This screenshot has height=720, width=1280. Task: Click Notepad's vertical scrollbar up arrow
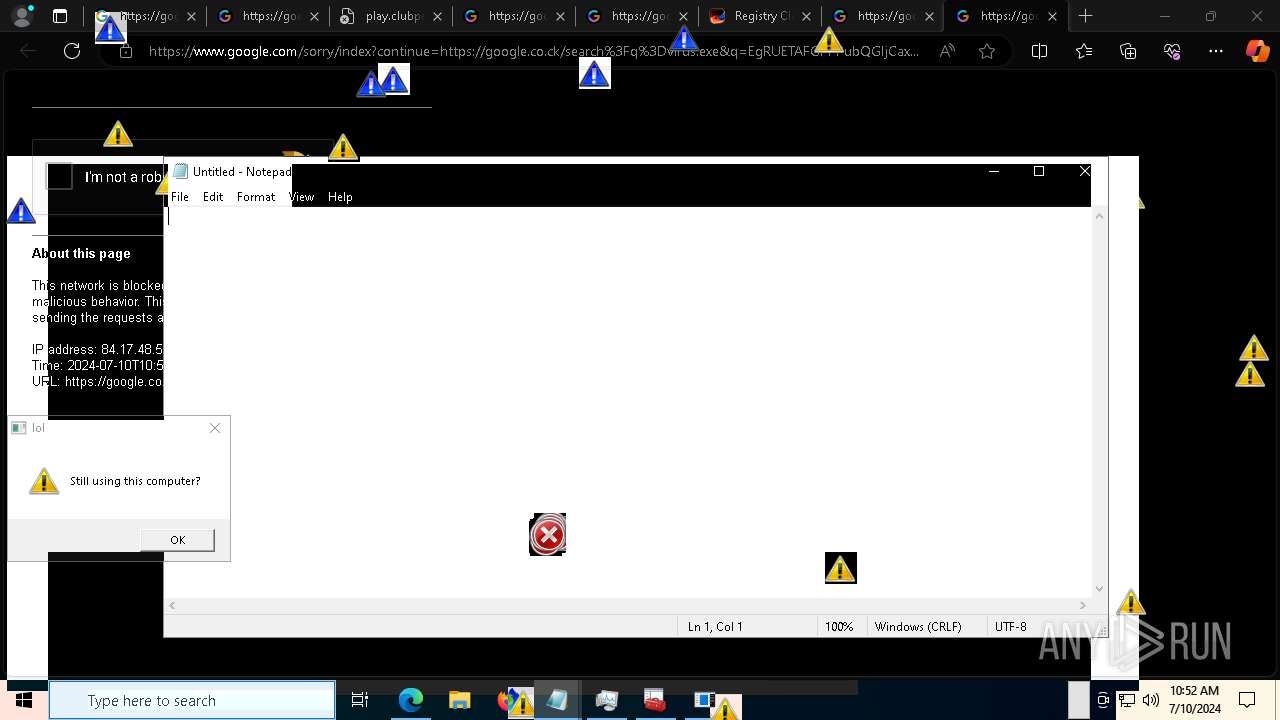(1100, 216)
